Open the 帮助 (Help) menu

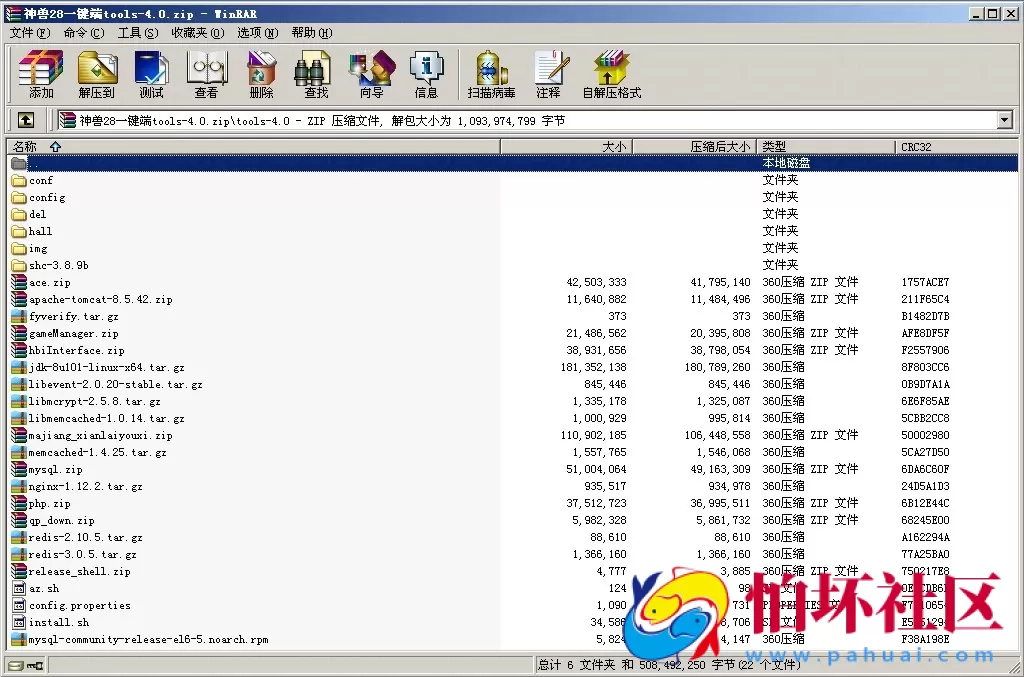coord(312,33)
